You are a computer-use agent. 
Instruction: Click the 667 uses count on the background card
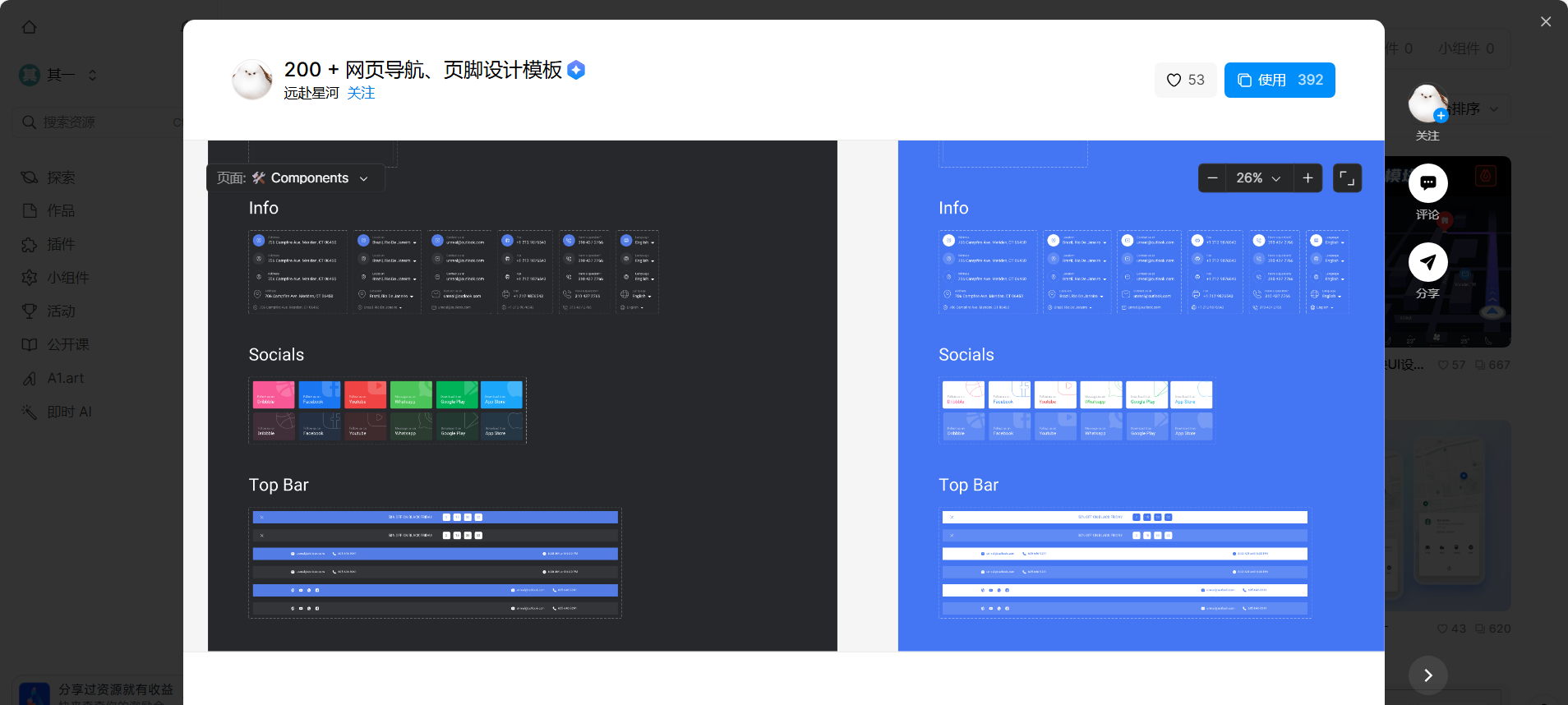click(x=1492, y=365)
